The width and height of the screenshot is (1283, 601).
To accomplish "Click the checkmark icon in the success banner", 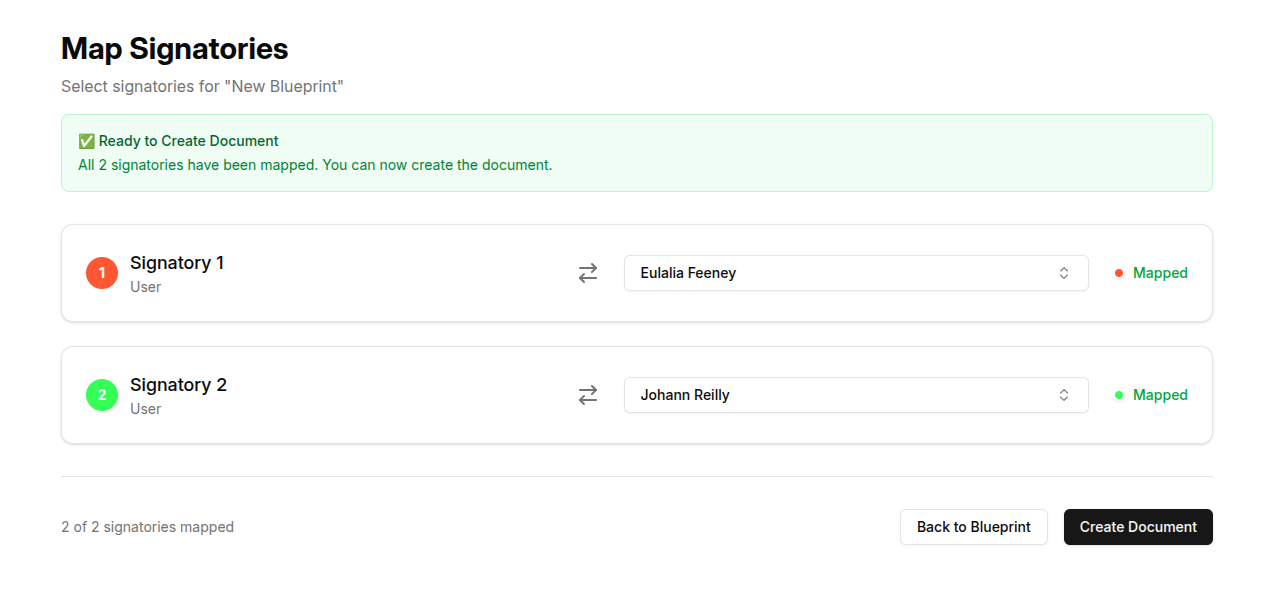I will 88,140.
